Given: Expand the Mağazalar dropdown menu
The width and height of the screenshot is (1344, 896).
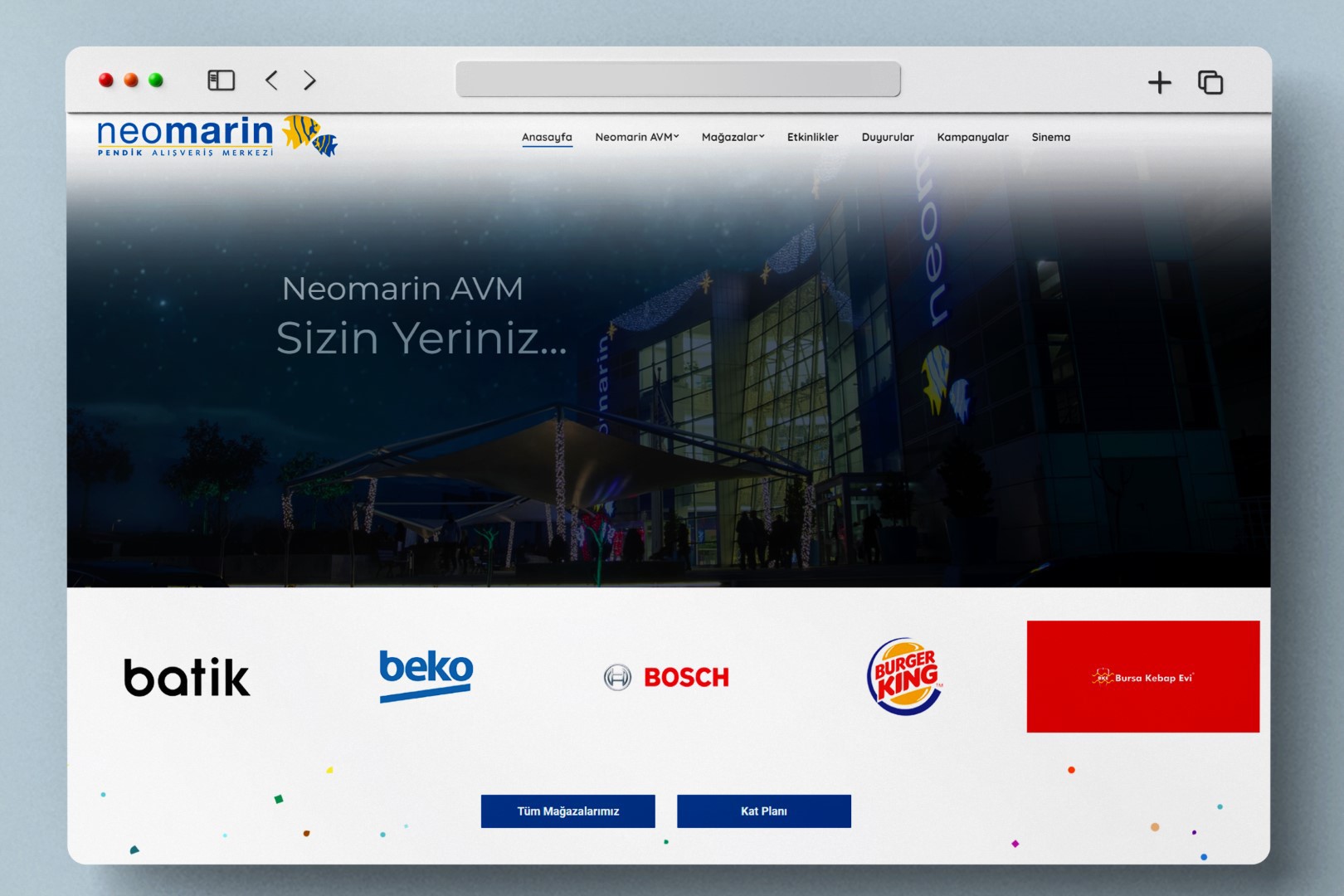Looking at the screenshot, I should [x=733, y=137].
